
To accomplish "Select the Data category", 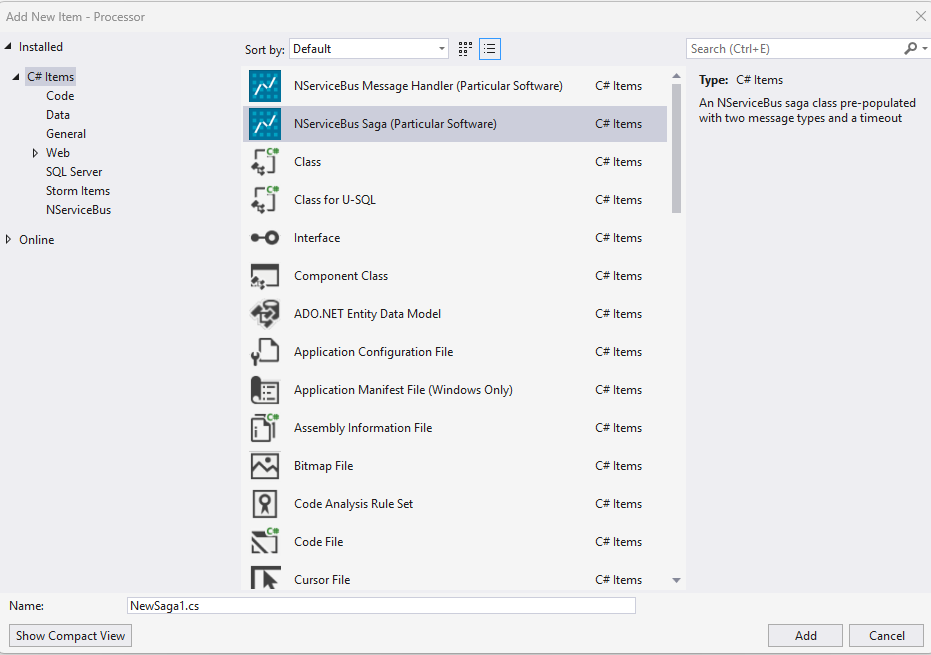I will tap(58, 115).
